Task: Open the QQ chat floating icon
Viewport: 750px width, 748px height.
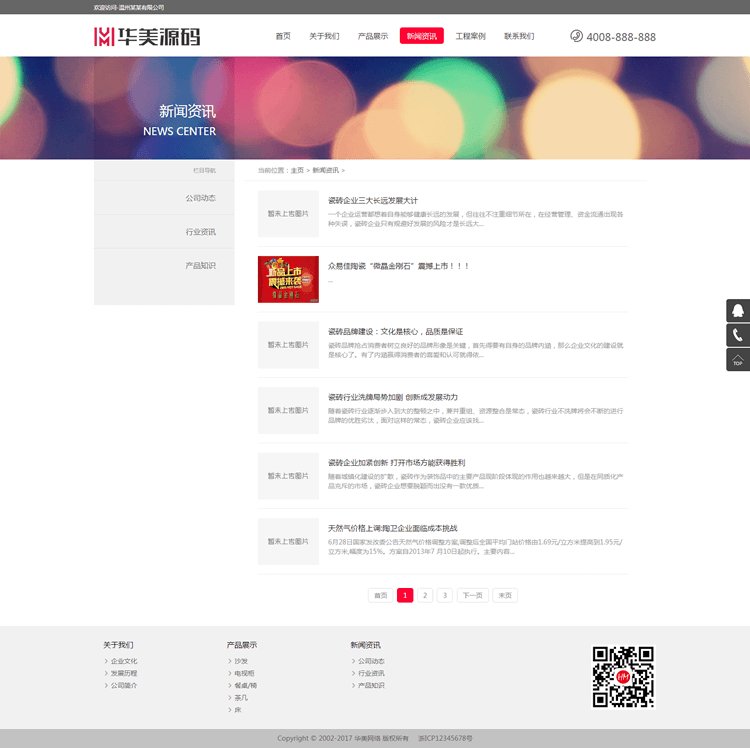Action: click(x=738, y=310)
